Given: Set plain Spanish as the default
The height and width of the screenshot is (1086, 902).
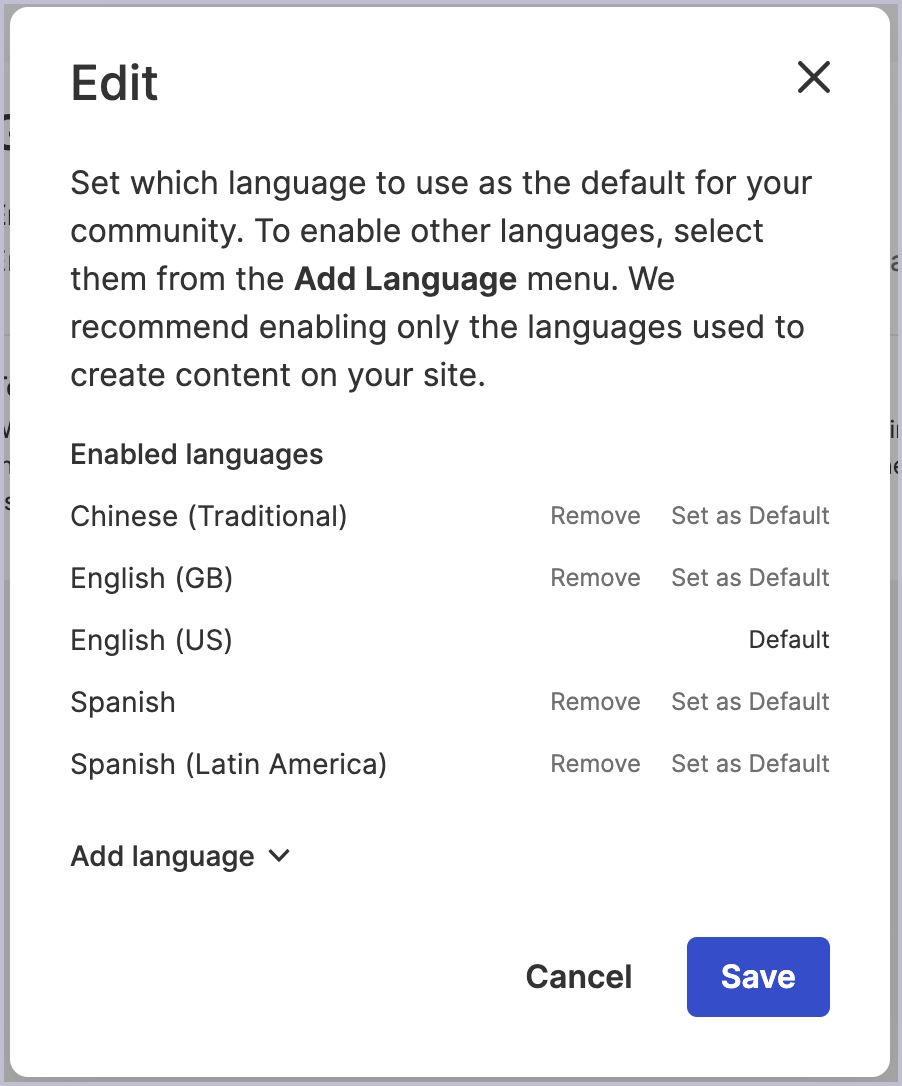Looking at the screenshot, I should pos(750,702).
